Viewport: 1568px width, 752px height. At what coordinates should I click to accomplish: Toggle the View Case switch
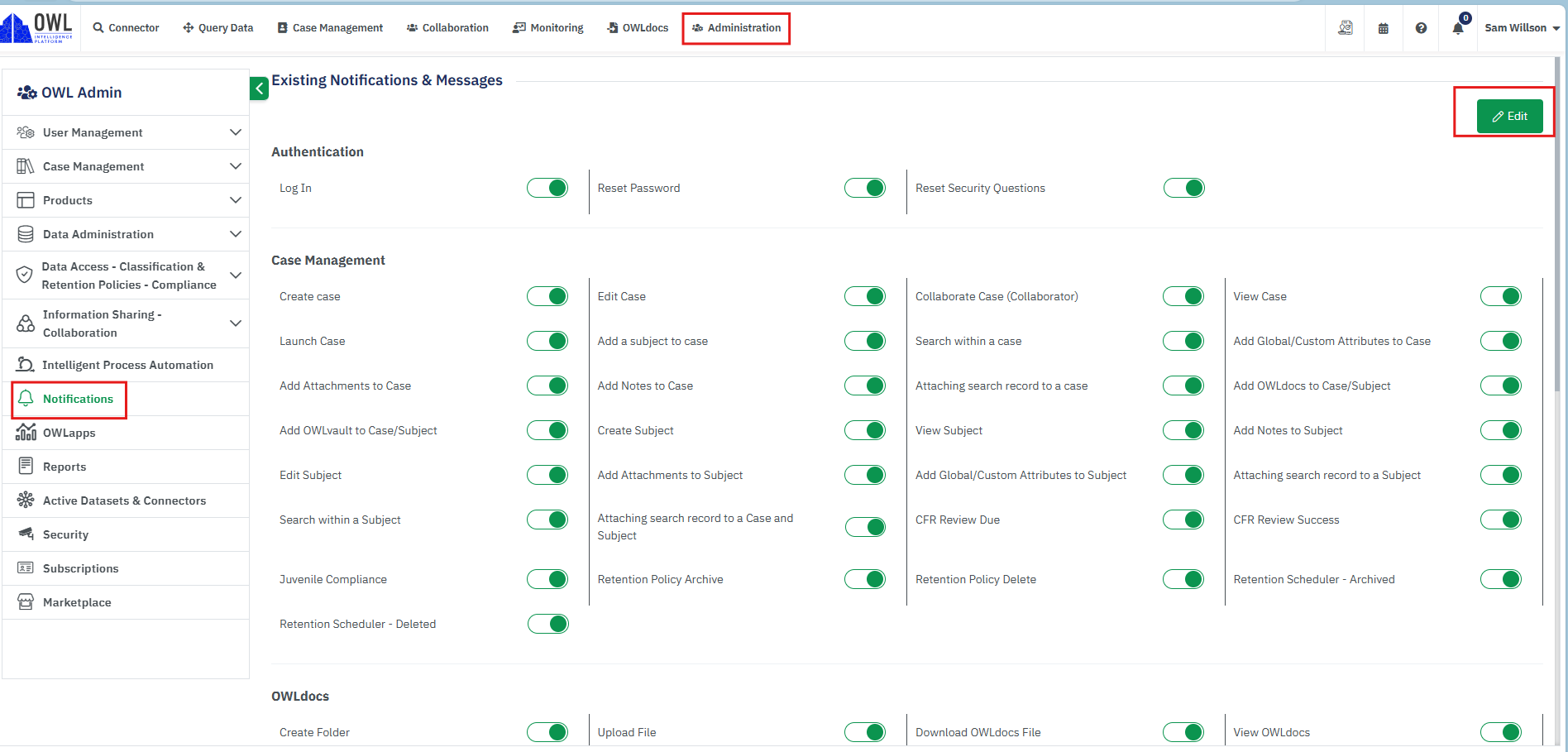click(x=1501, y=296)
